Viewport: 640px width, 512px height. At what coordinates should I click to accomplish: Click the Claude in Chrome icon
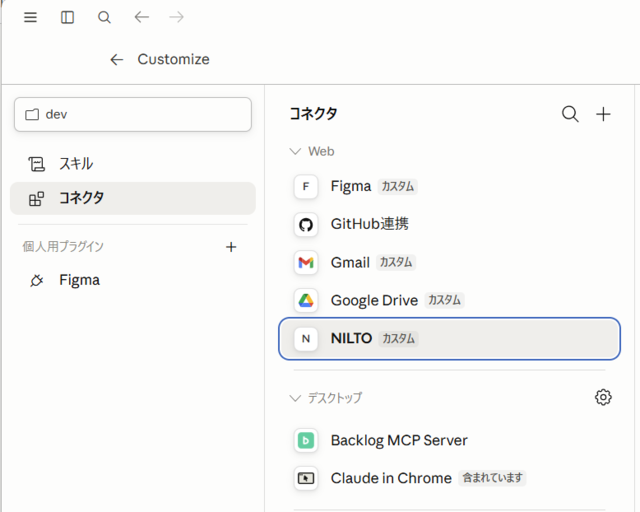(x=306, y=478)
